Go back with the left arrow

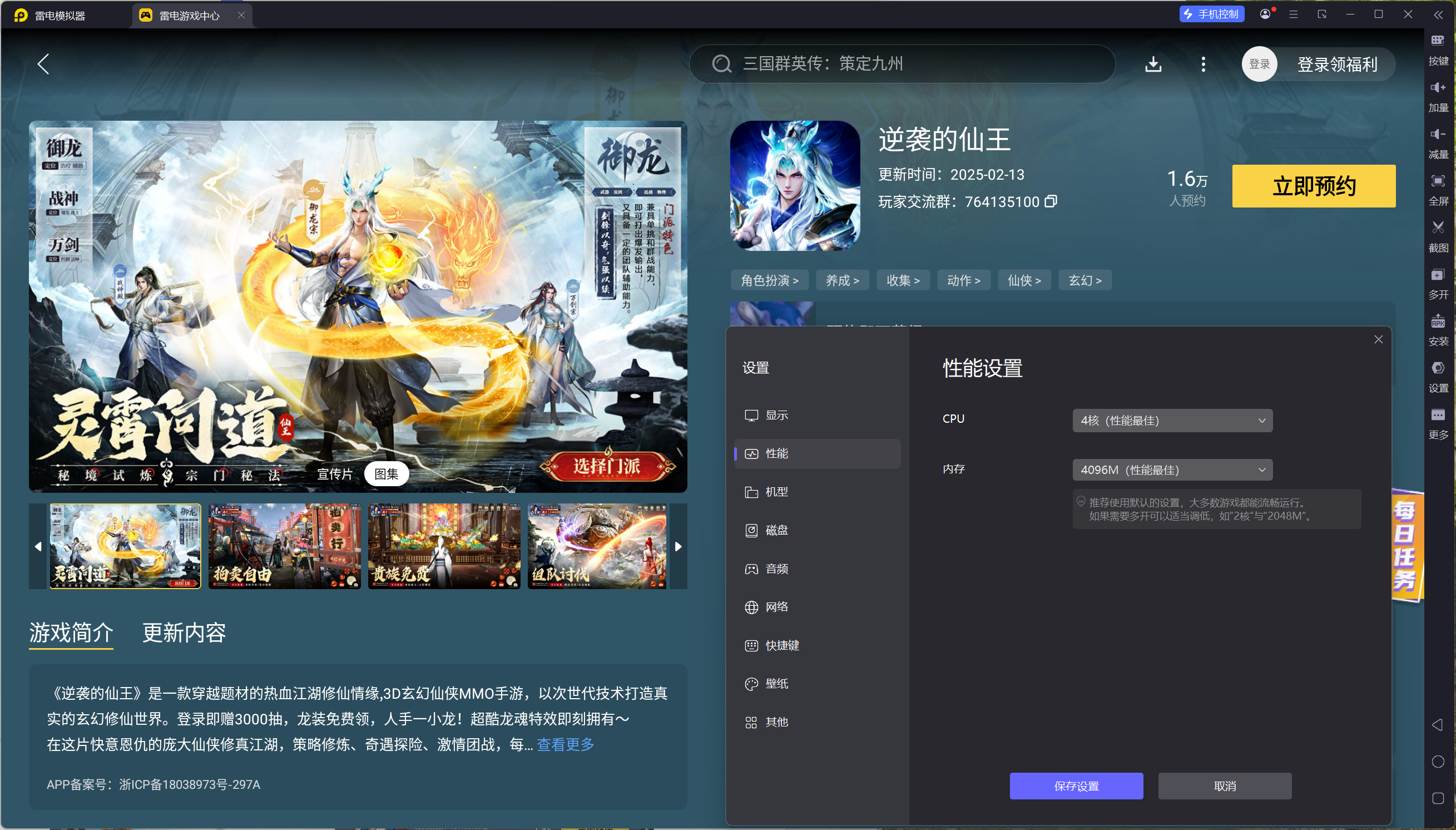coord(43,64)
